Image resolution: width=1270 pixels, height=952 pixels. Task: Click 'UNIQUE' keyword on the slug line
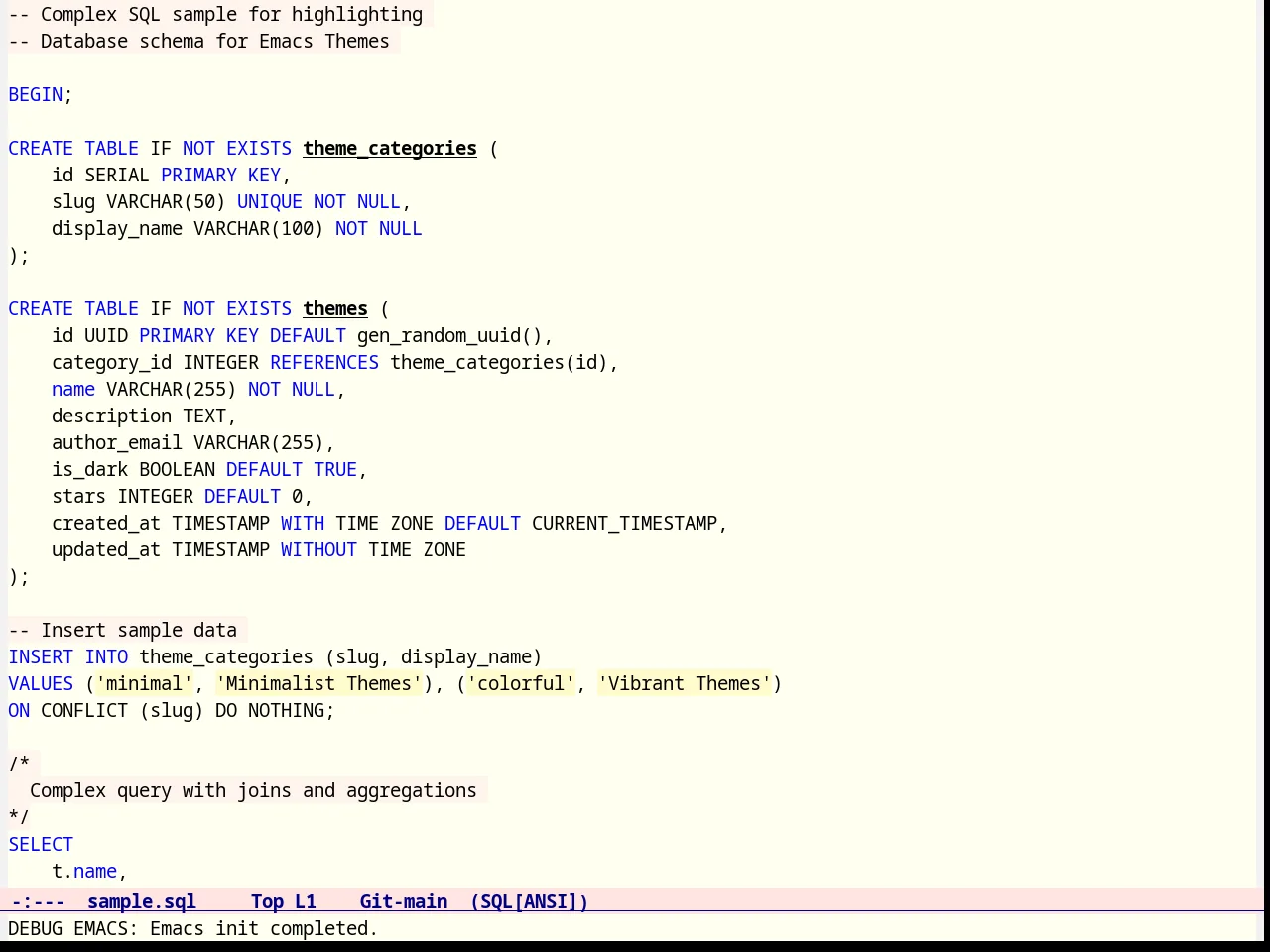pos(270,201)
